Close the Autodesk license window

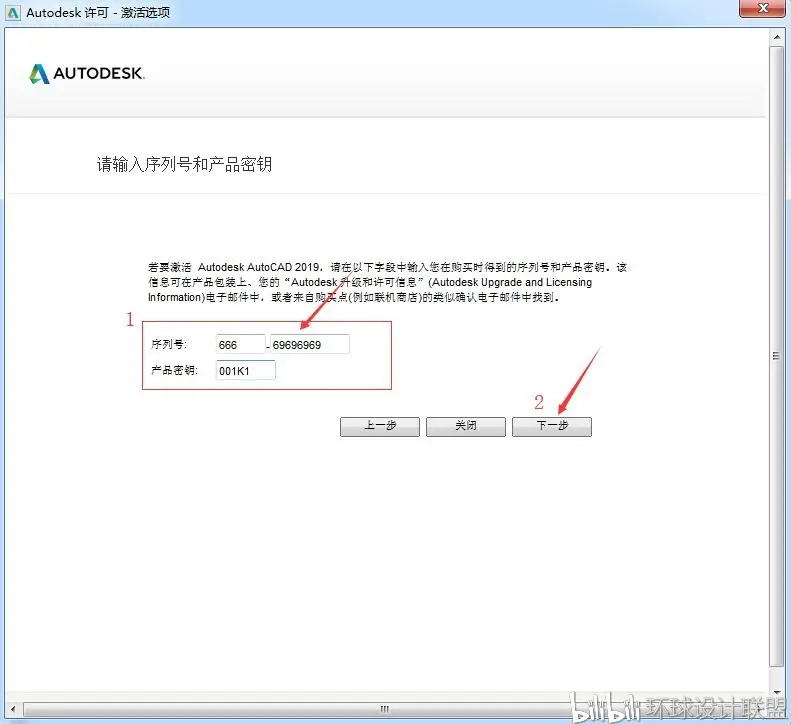point(763,9)
